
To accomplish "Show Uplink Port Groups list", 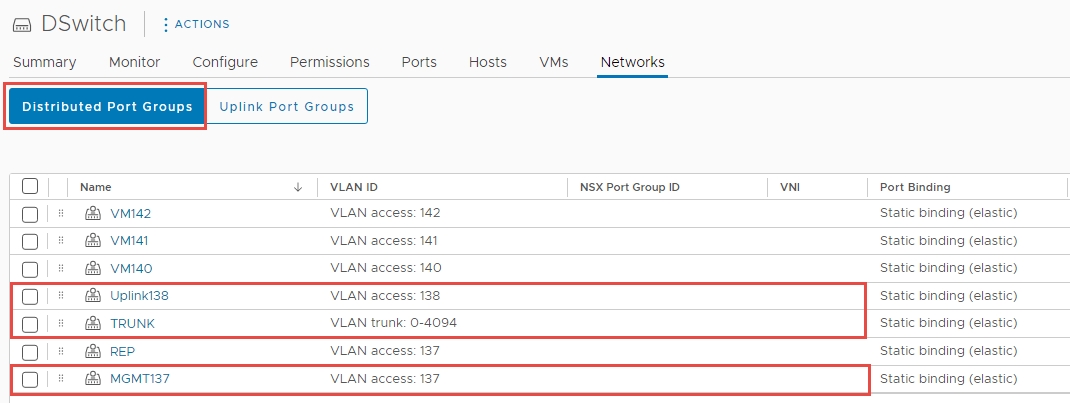I will click(x=287, y=107).
